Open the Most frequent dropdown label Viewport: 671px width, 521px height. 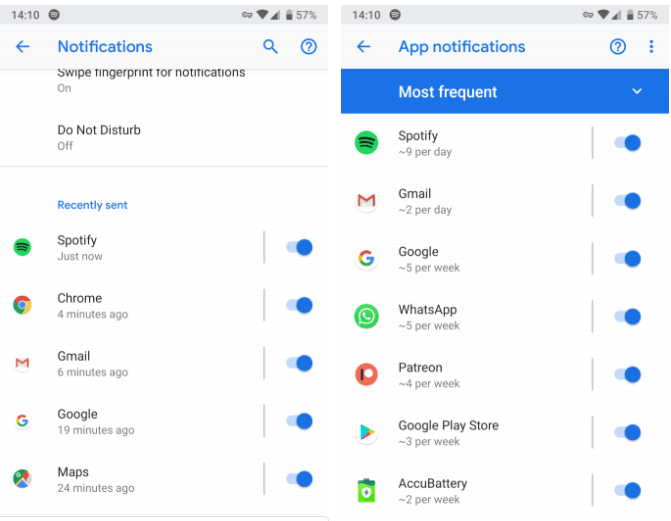[447, 92]
